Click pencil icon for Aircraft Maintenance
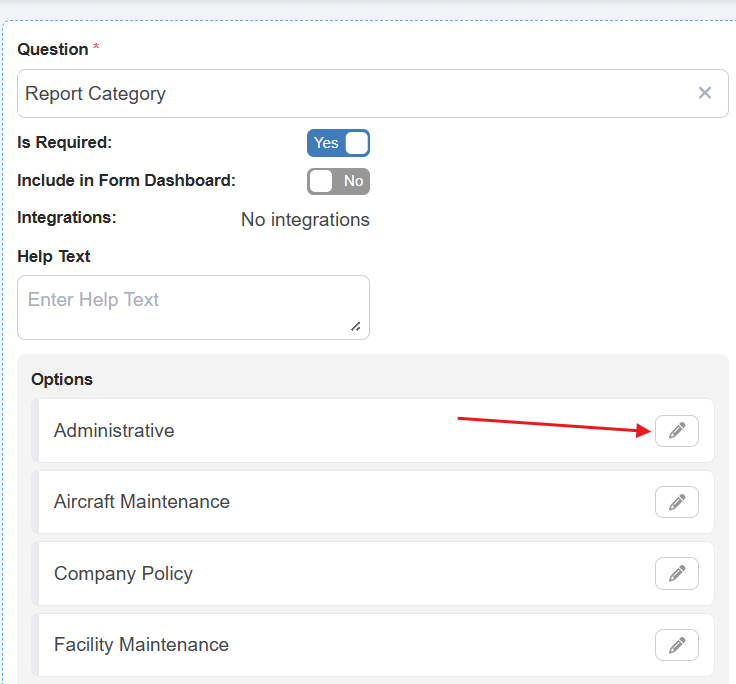Image resolution: width=736 pixels, height=684 pixels. coord(677,502)
